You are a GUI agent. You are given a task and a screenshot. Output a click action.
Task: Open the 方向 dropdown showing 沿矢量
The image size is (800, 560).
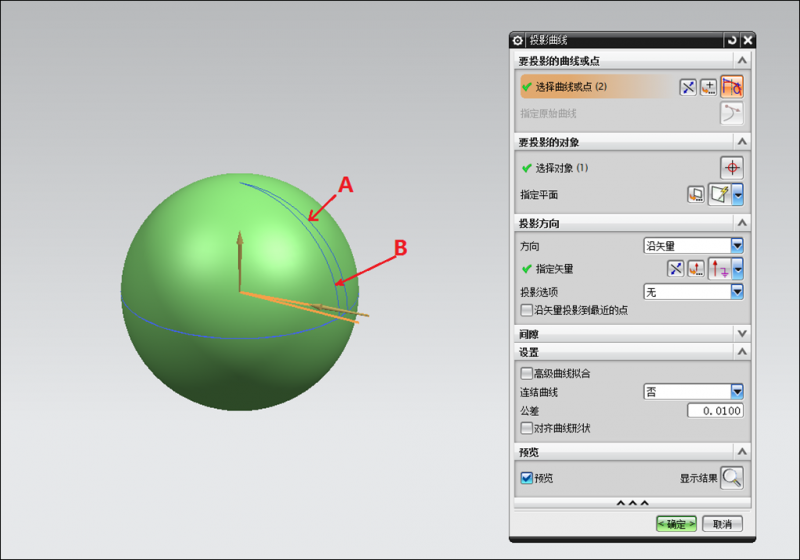[693, 245]
